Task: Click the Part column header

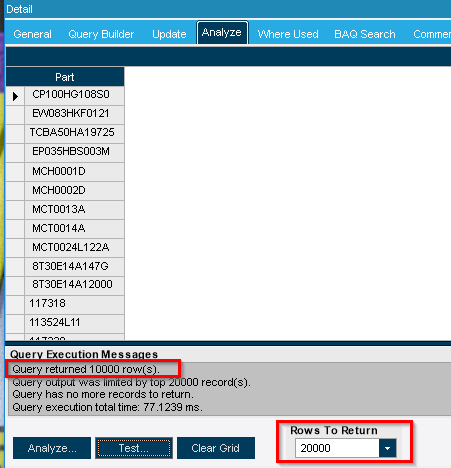Action: tap(65, 77)
